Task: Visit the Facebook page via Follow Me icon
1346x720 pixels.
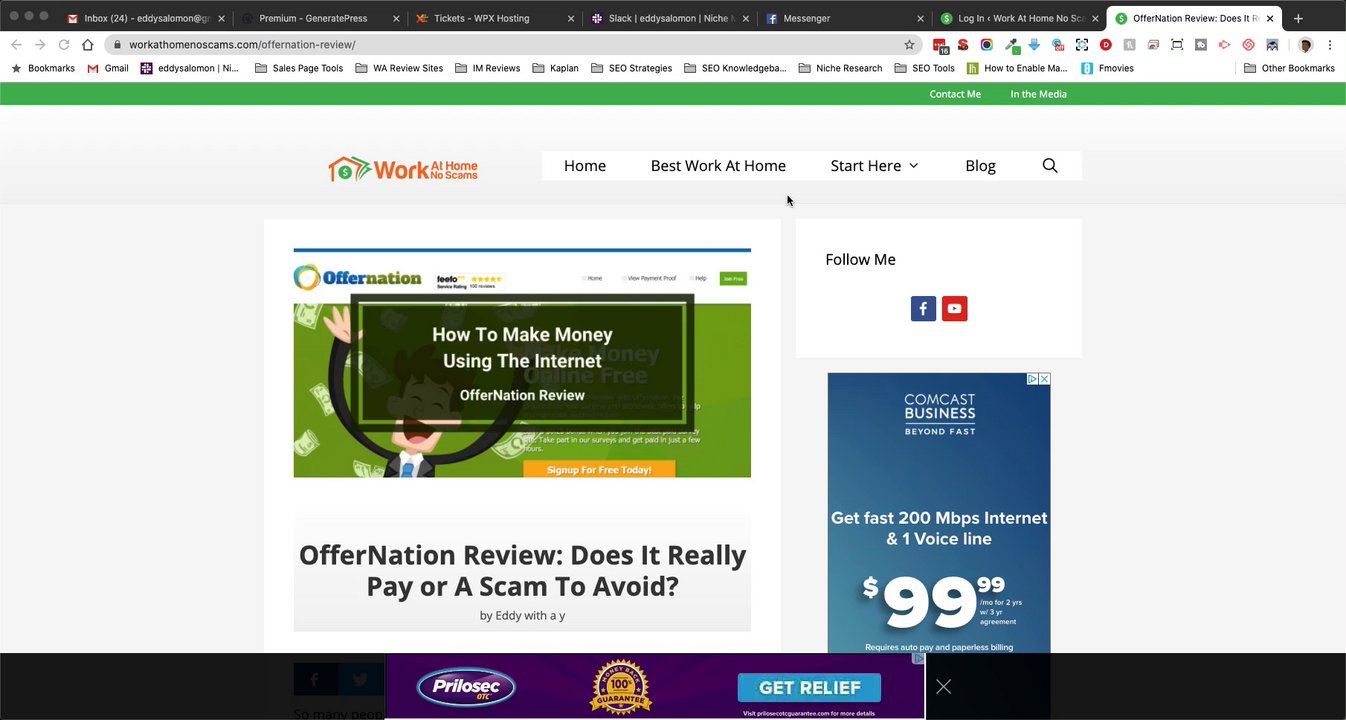Action: click(x=923, y=309)
